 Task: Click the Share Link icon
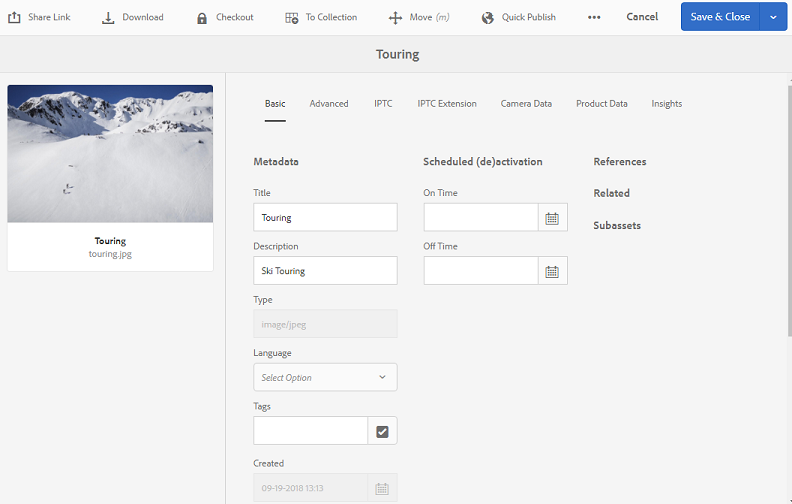[14, 17]
